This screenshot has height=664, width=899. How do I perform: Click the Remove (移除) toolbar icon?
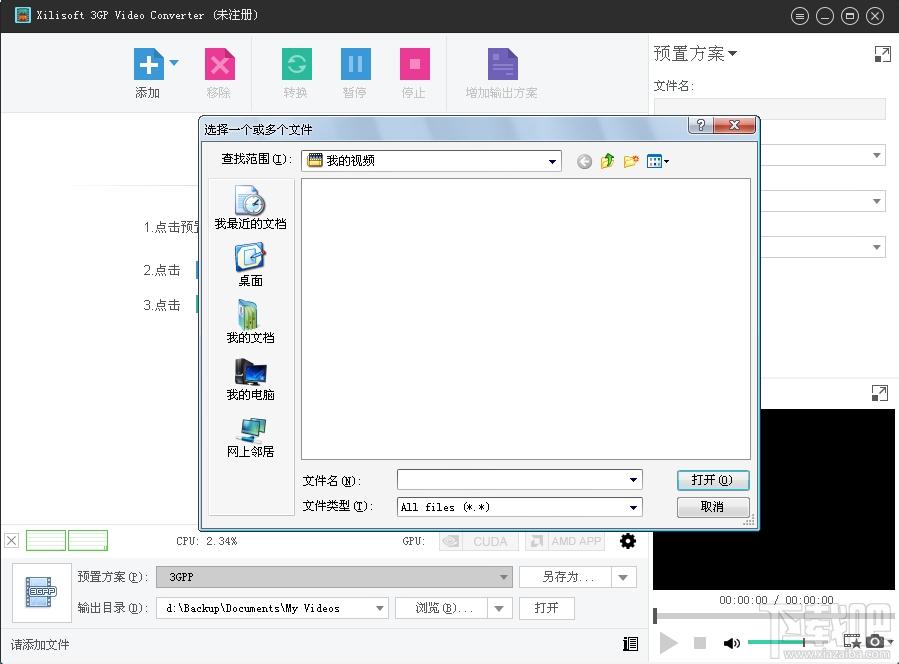(220, 64)
